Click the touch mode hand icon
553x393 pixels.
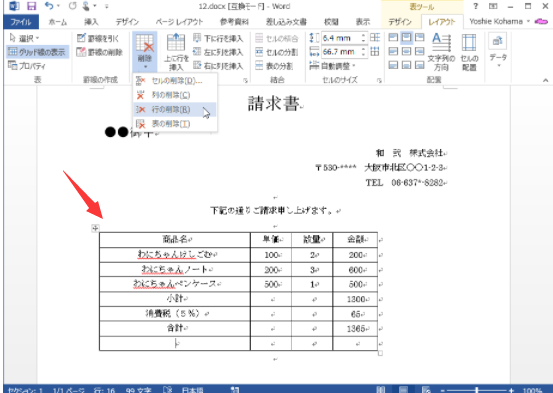click(86, 6)
